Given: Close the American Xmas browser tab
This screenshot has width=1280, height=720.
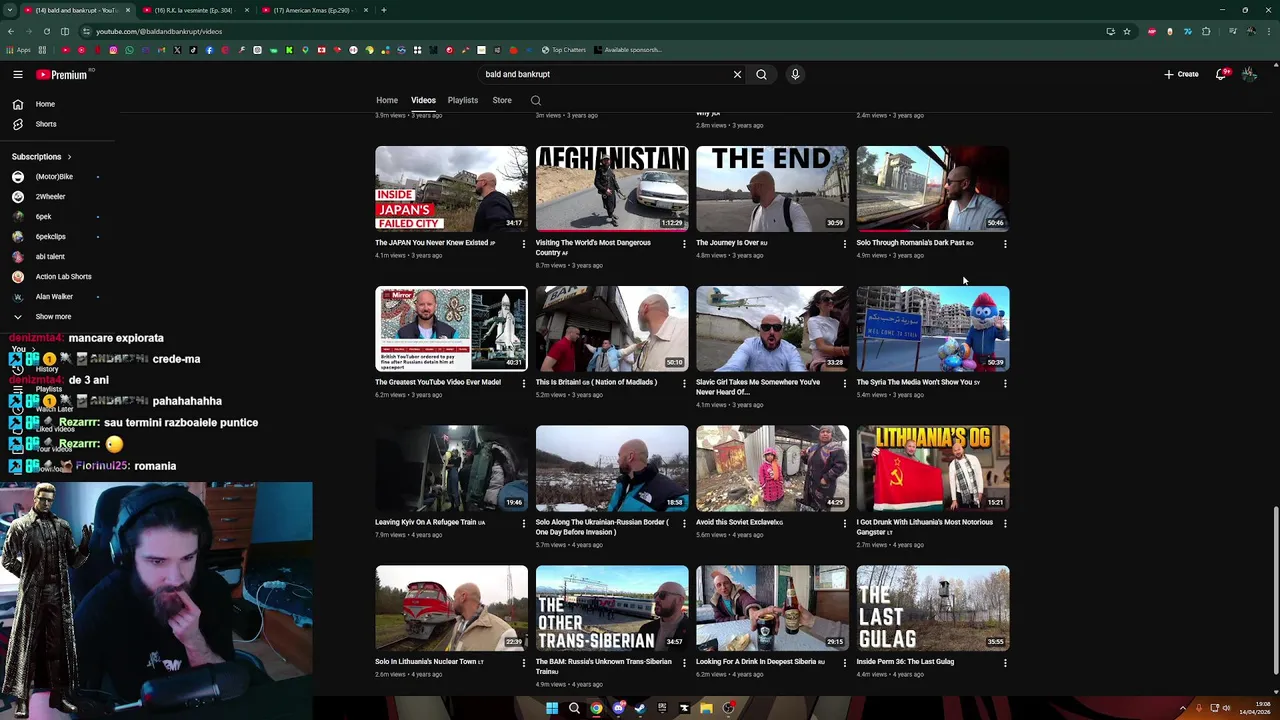Looking at the screenshot, I should [x=365, y=10].
